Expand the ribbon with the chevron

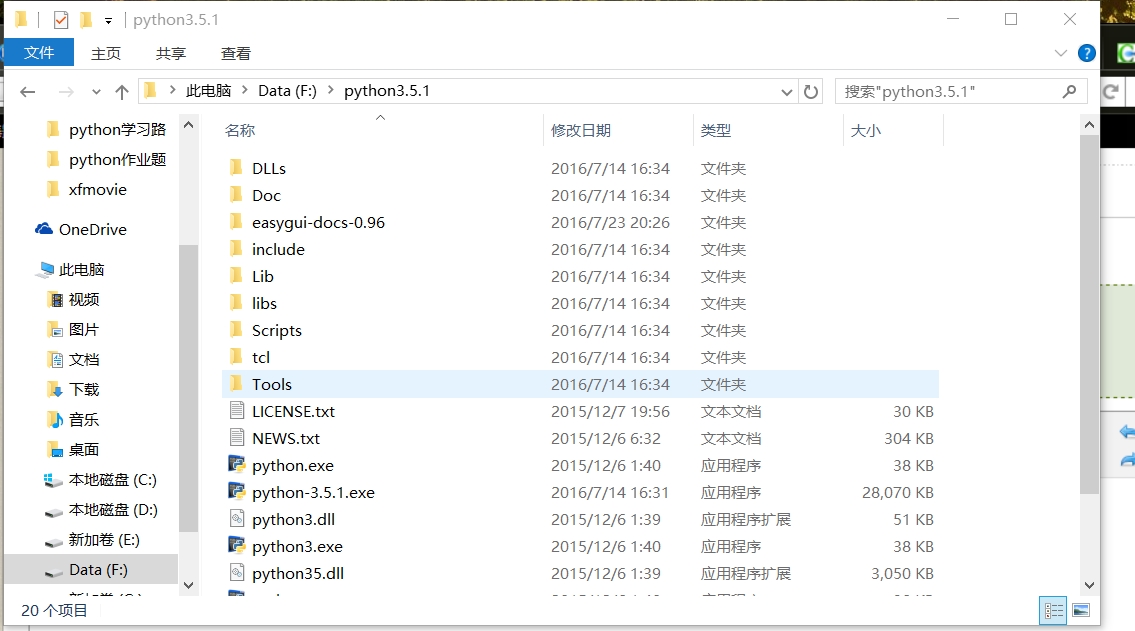[1061, 53]
